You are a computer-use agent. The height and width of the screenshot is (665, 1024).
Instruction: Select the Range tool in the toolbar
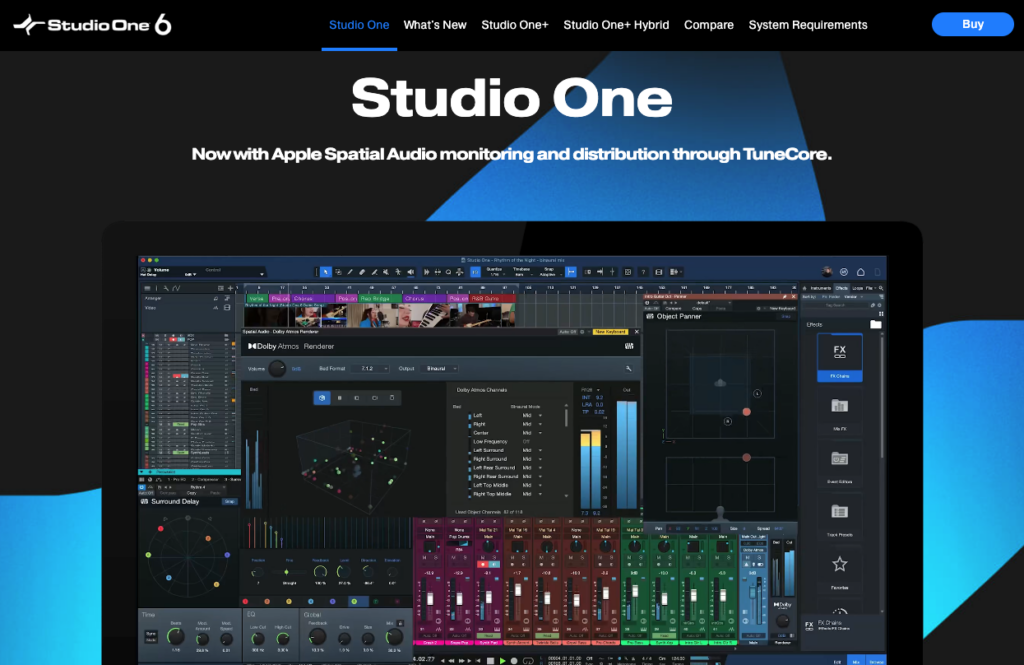tap(338, 272)
